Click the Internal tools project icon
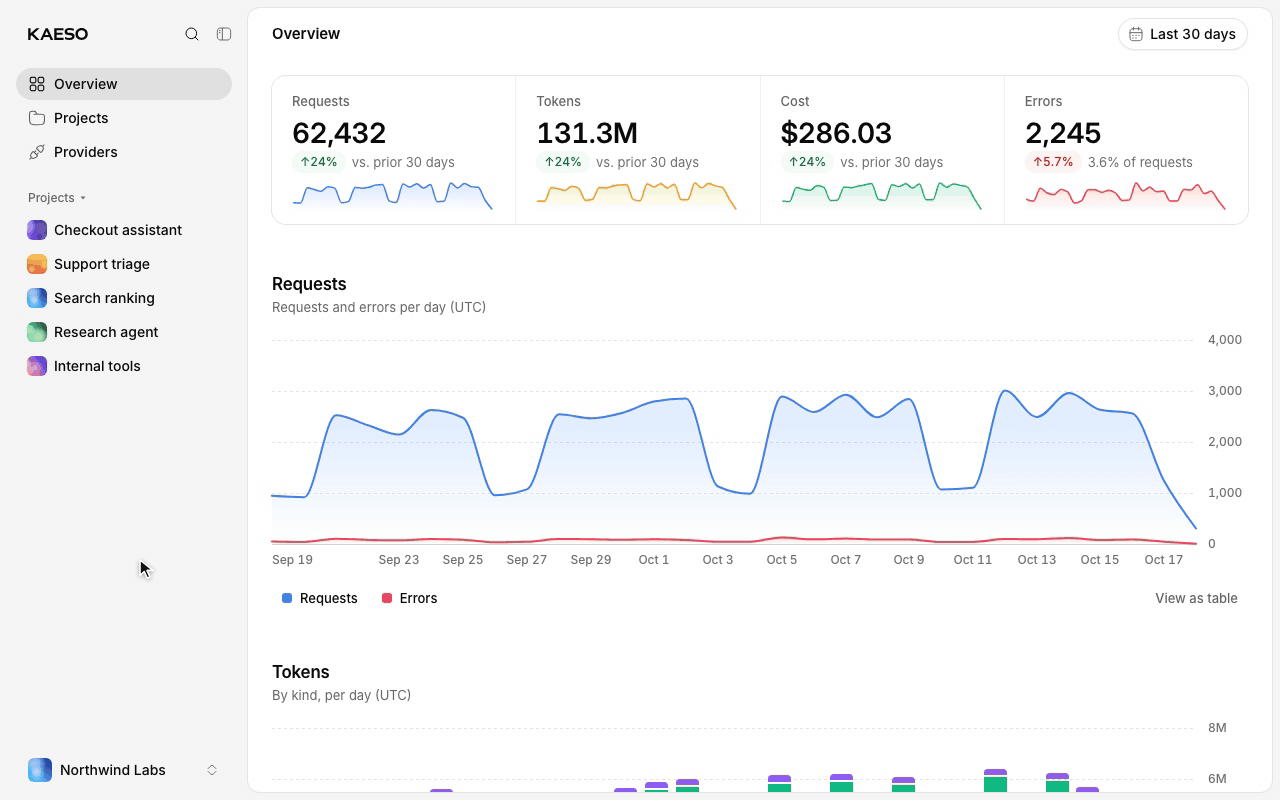1280x800 pixels. point(37,366)
